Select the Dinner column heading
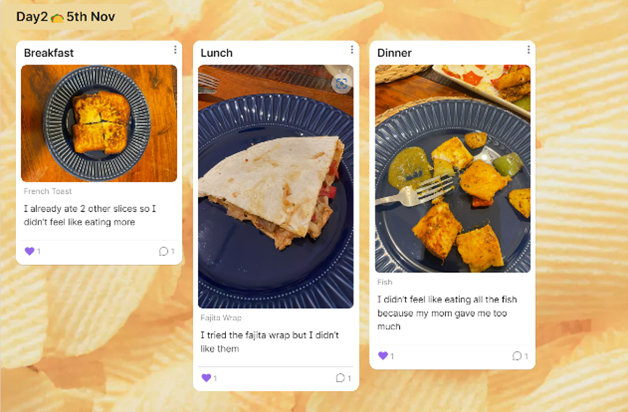 coord(395,53)
